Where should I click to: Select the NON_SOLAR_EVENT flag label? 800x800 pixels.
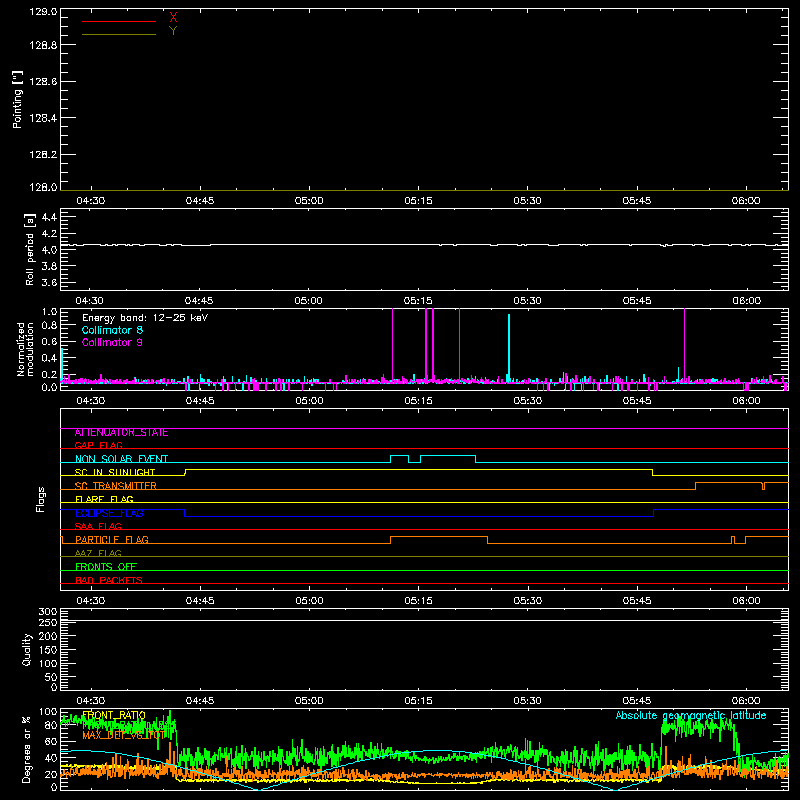[121, 459]
